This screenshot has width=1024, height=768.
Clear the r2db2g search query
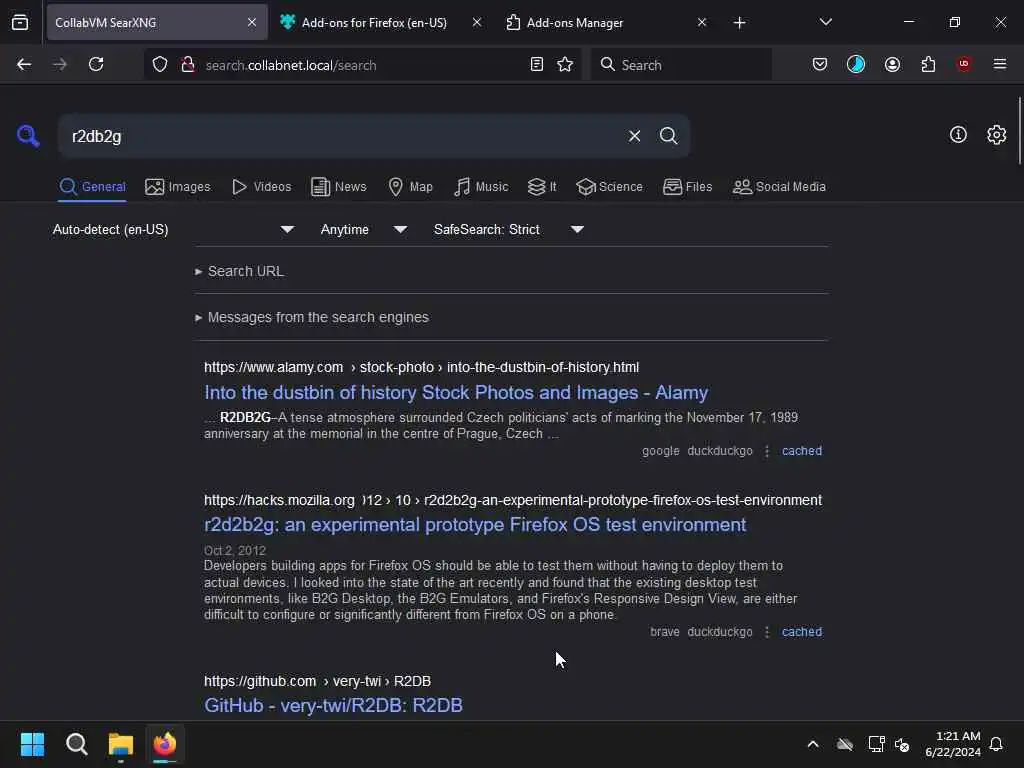pos(634,136)
